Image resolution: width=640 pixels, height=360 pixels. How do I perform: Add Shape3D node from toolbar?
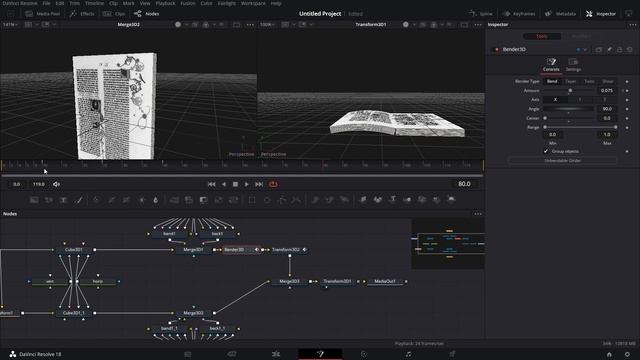pyautogui.click(x=378, y=200)
